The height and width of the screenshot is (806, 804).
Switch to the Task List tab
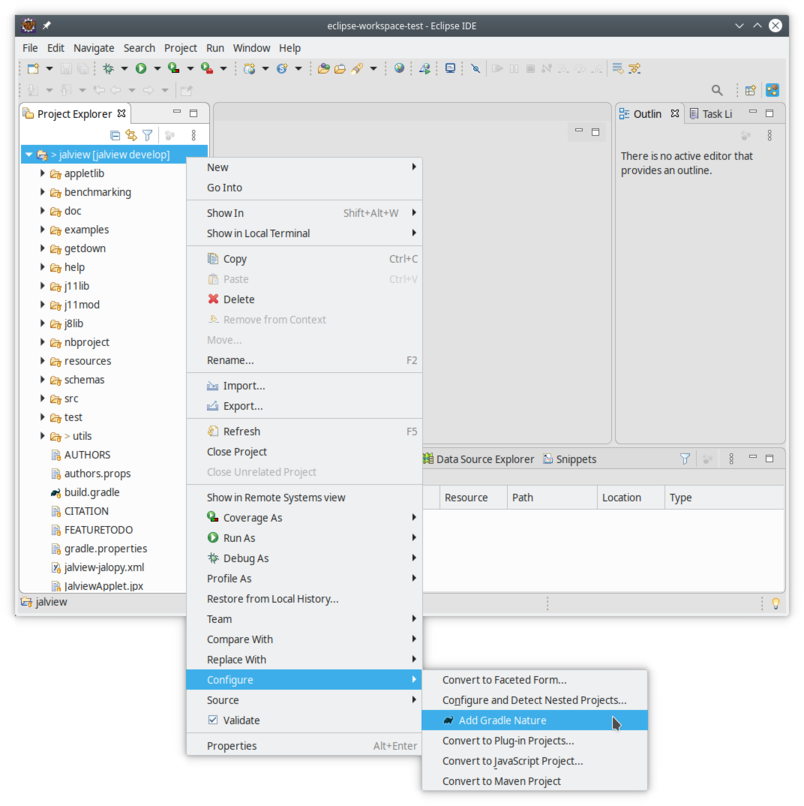711,114
